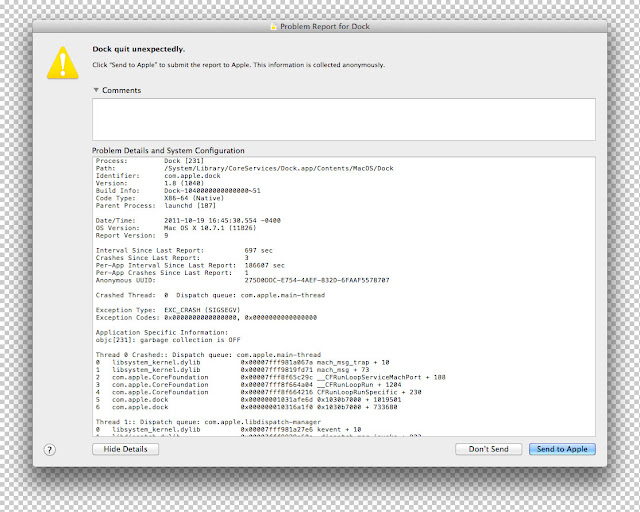This screenshot has height=512, width=640.
Task: Select the 'Identifier: com.apple.dock' line
Action: [158, 176]
